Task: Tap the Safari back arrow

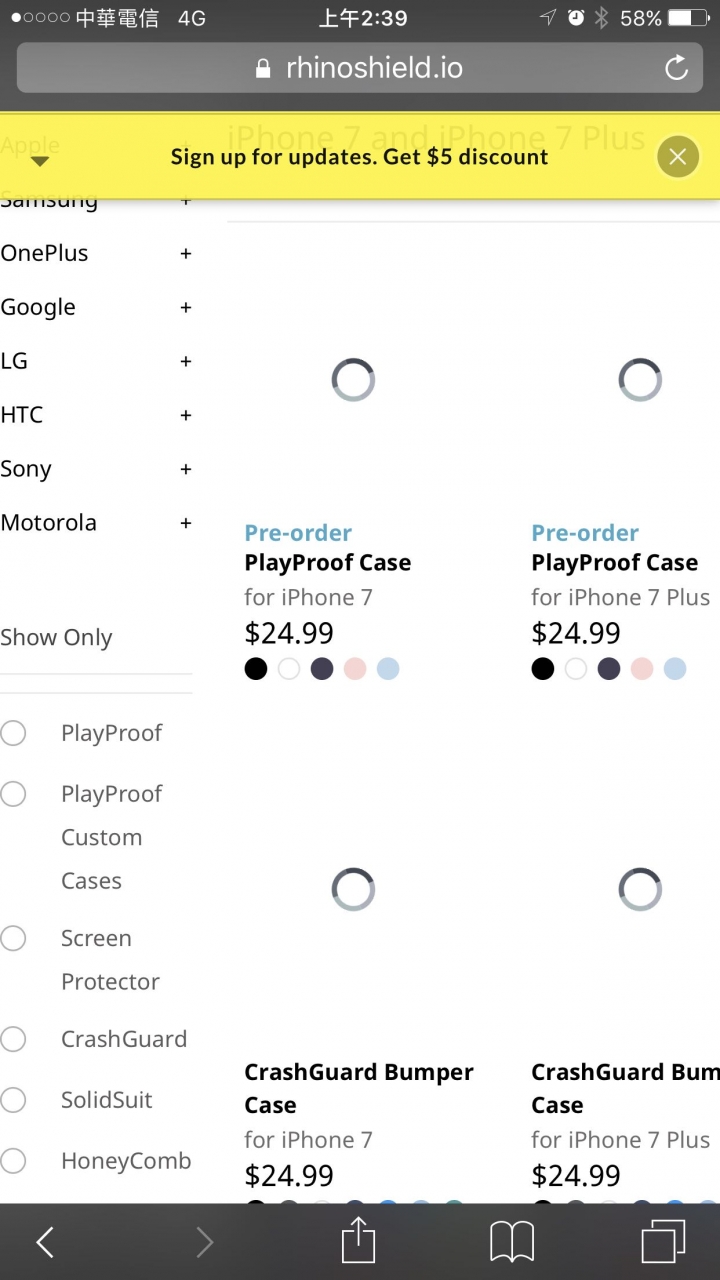Action: (x=44, y=1242)
